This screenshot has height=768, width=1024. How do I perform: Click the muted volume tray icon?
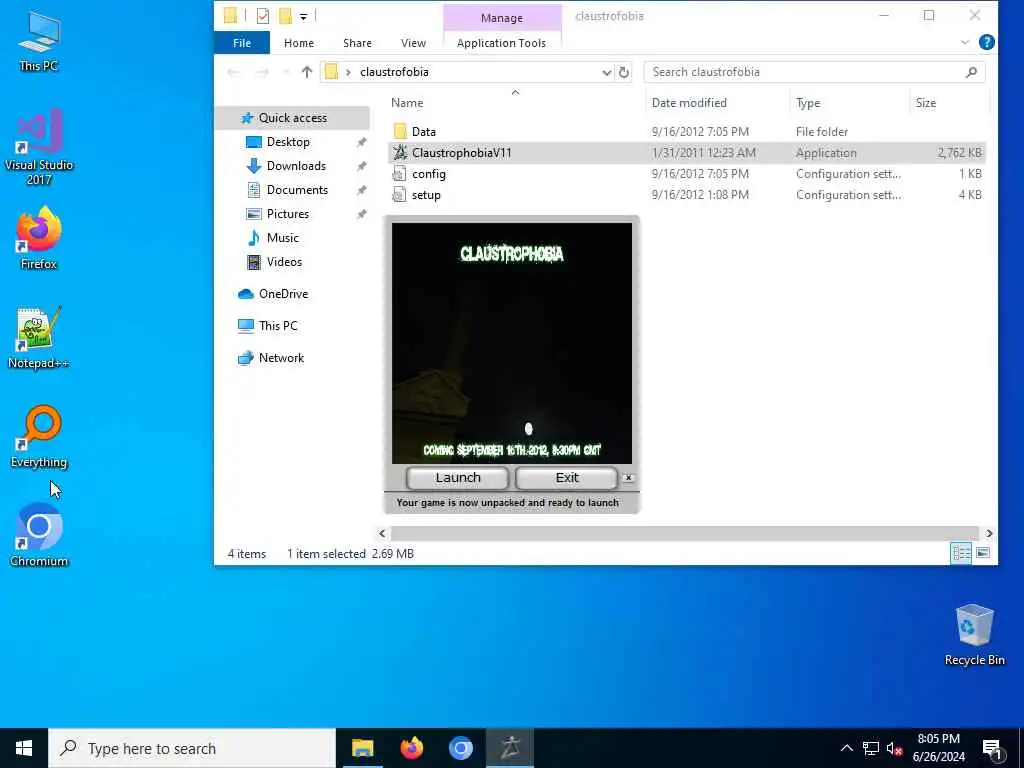pos(894,748)
